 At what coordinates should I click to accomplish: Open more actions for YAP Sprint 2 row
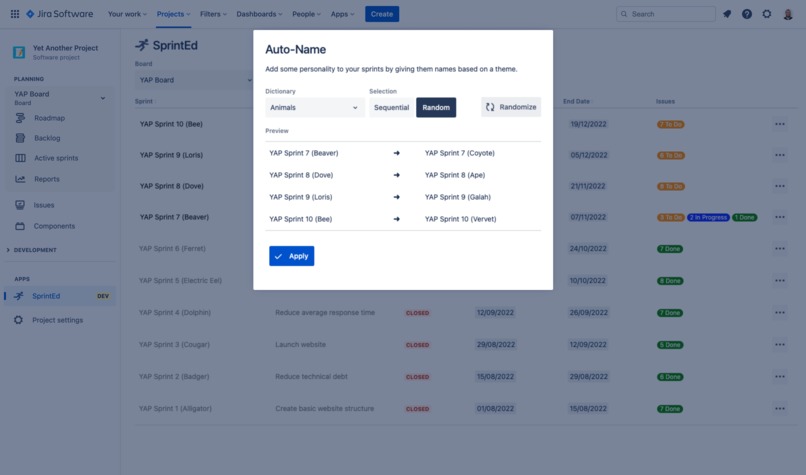coord(780,376)
